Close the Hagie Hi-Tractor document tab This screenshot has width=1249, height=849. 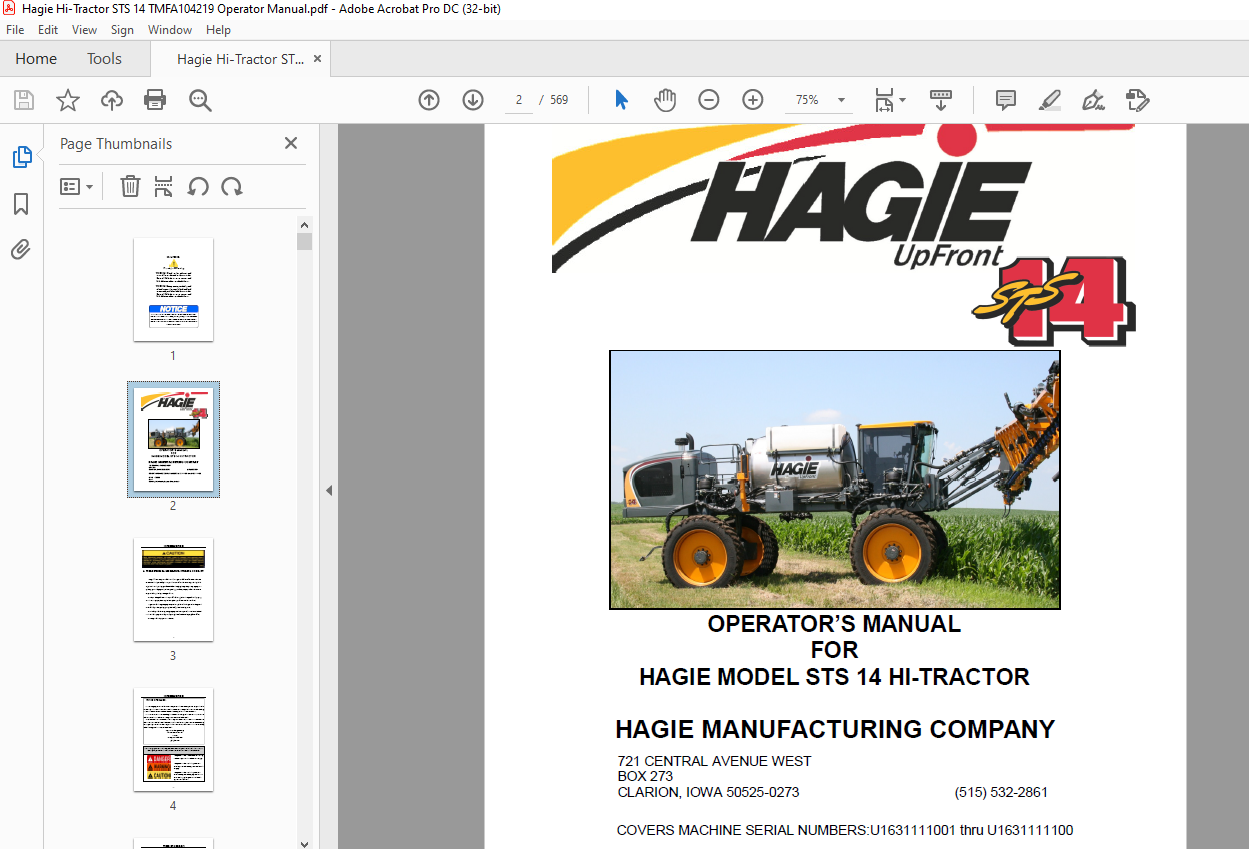click(317, 59)
